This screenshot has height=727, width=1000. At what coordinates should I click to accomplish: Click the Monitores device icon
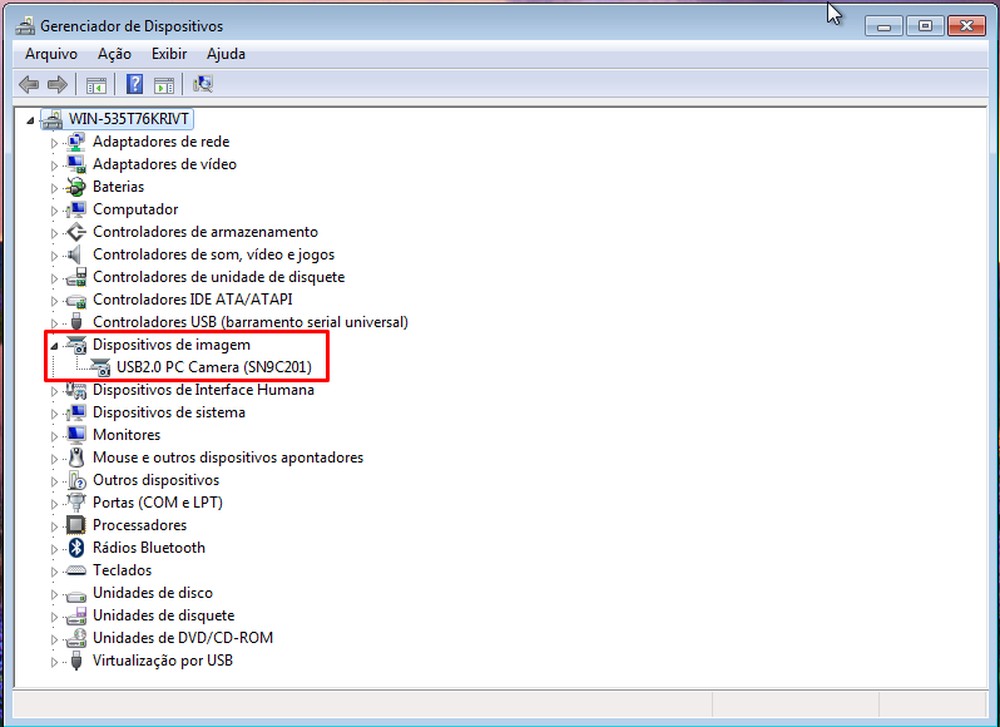pos(75,434)
